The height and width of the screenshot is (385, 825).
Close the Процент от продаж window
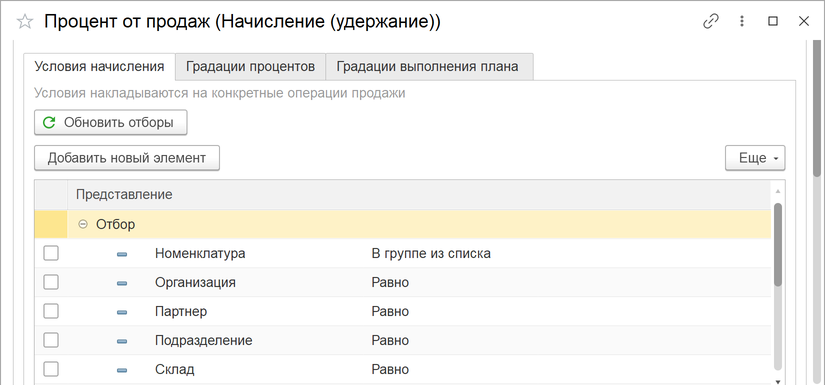tap(803, 21)
